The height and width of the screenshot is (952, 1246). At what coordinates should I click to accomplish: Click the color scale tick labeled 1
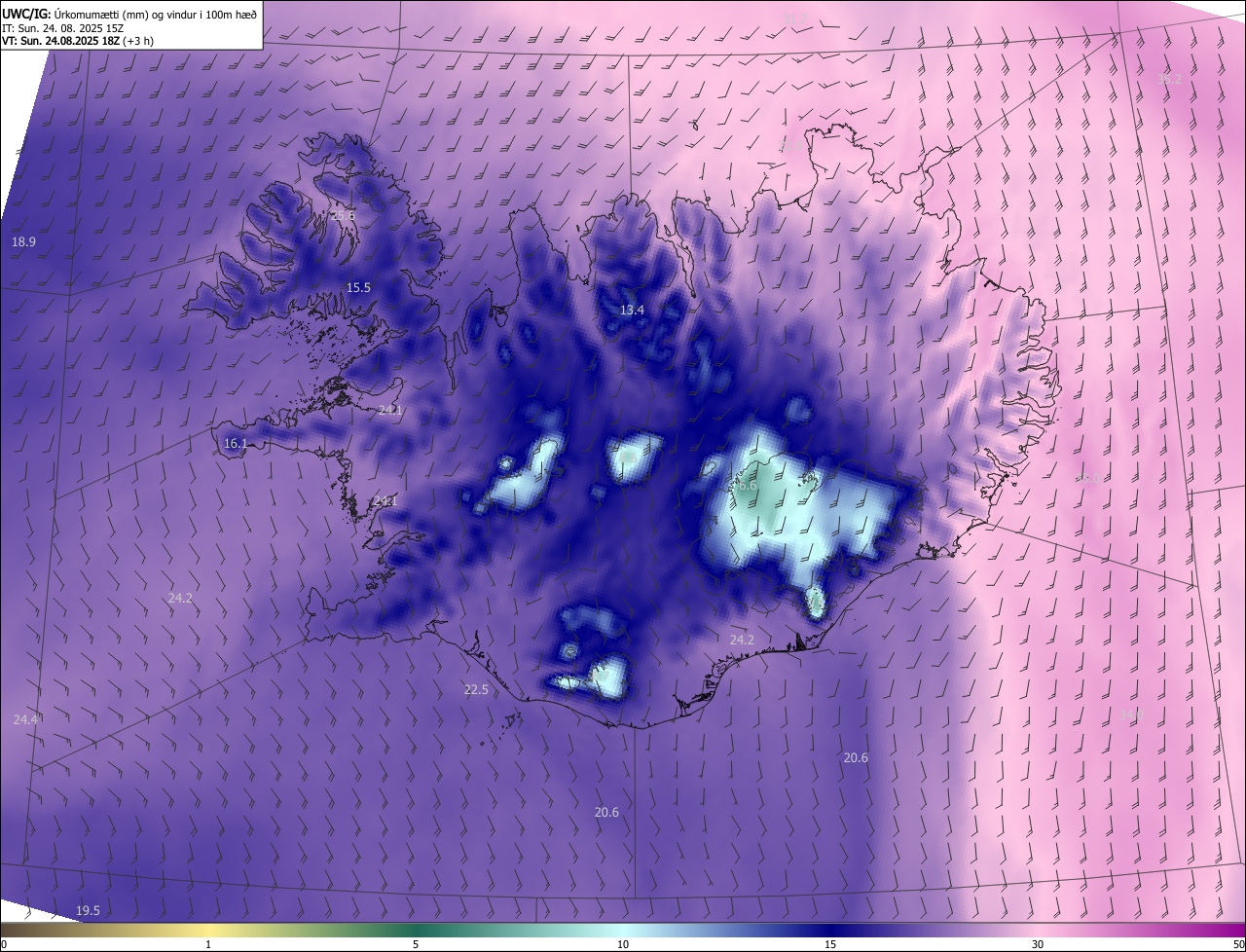point(208,944)
